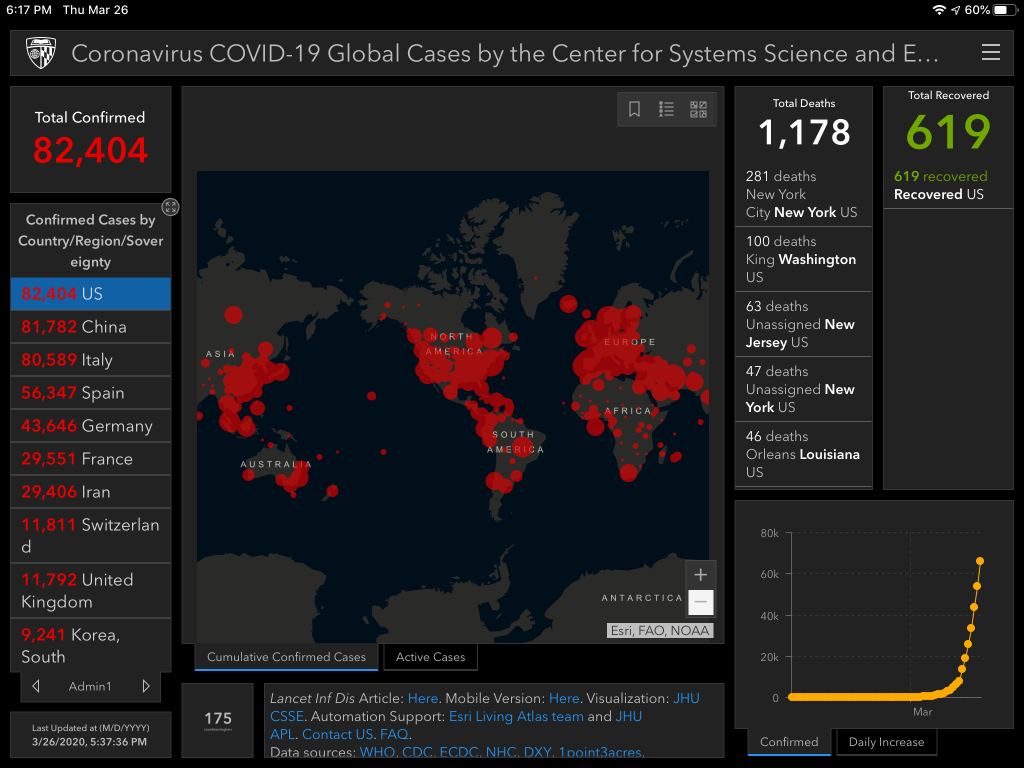This screenshot has width=1024, height=768.
Task: Go to next list with right arrow
Action: click(146, 686)
